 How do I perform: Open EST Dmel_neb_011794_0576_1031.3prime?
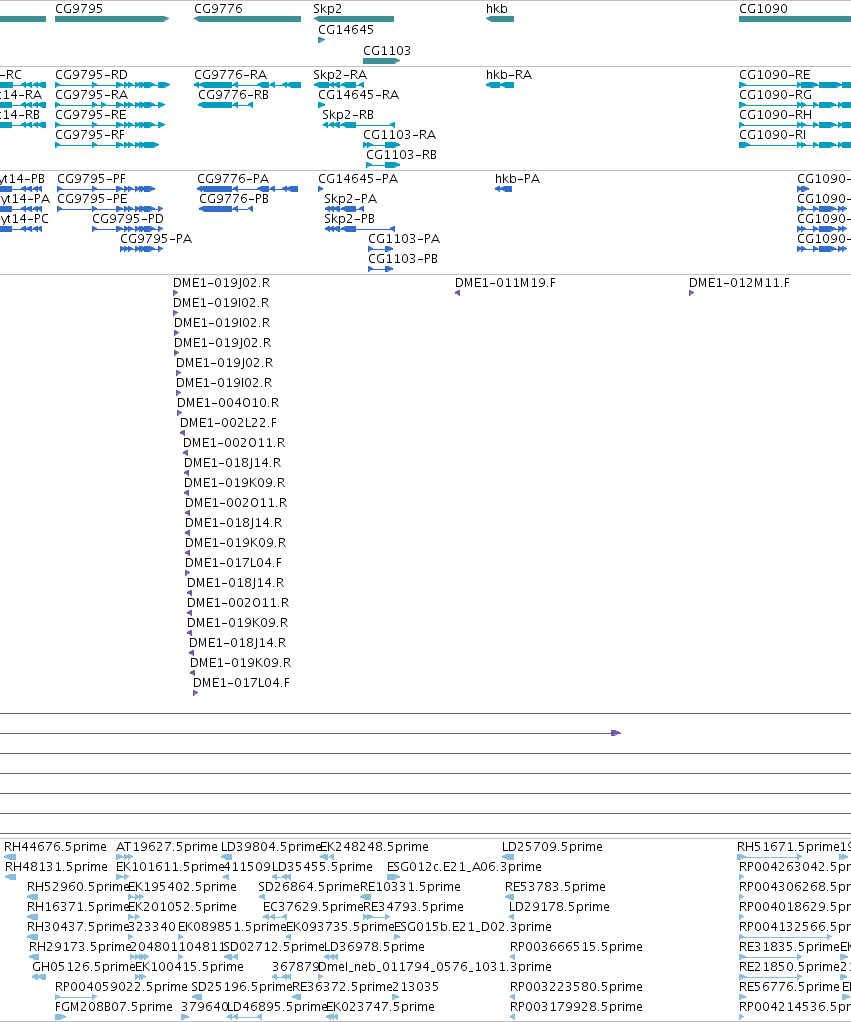[435, 967]
